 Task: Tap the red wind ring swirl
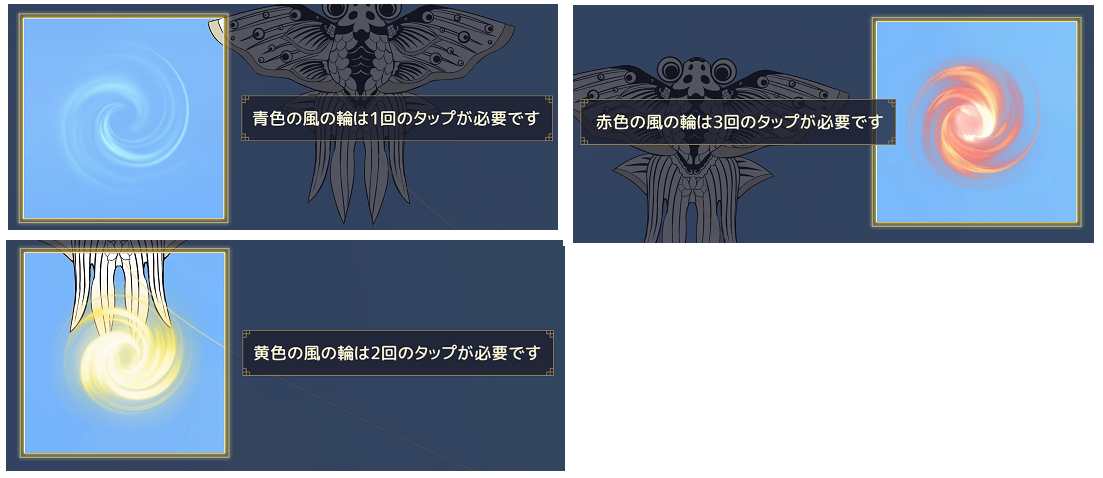(x=974, y=120)
